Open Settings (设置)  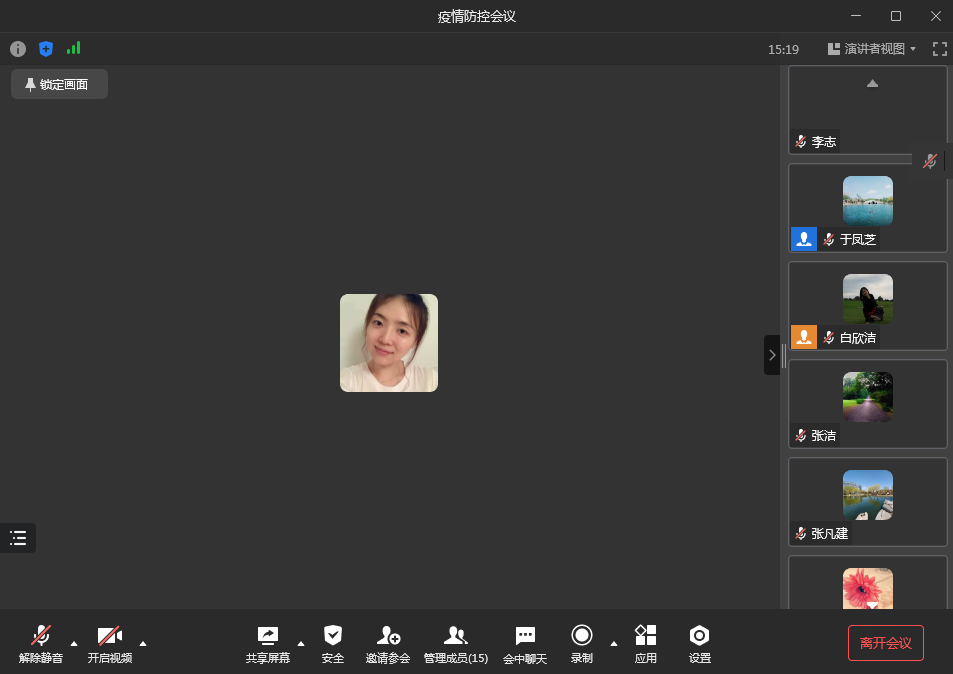(700, 643)
